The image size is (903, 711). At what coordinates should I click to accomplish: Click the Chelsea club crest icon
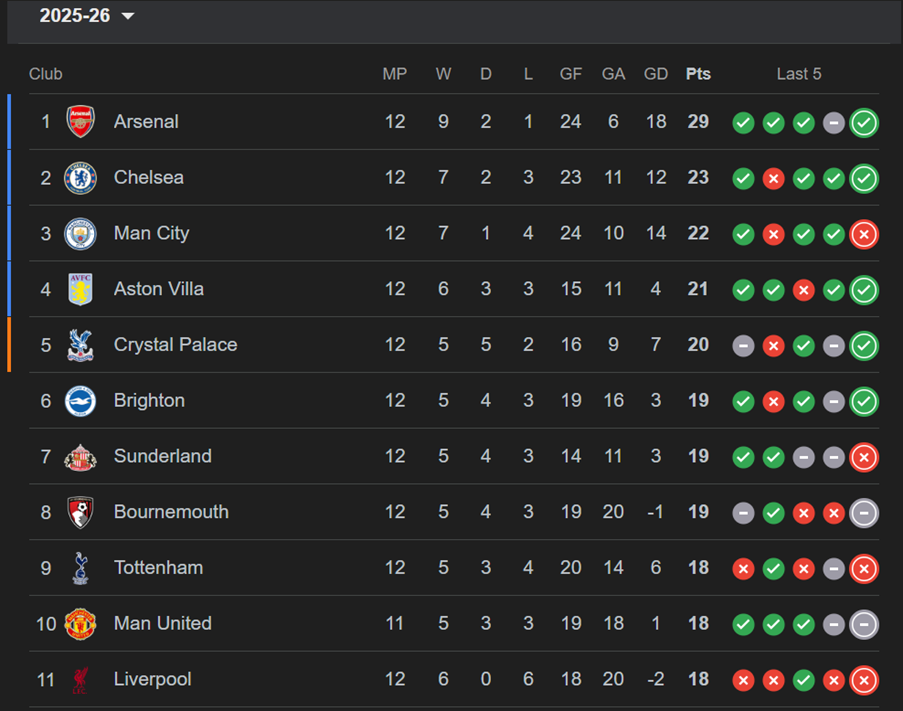pyautogui.click(x=81, y=178)
